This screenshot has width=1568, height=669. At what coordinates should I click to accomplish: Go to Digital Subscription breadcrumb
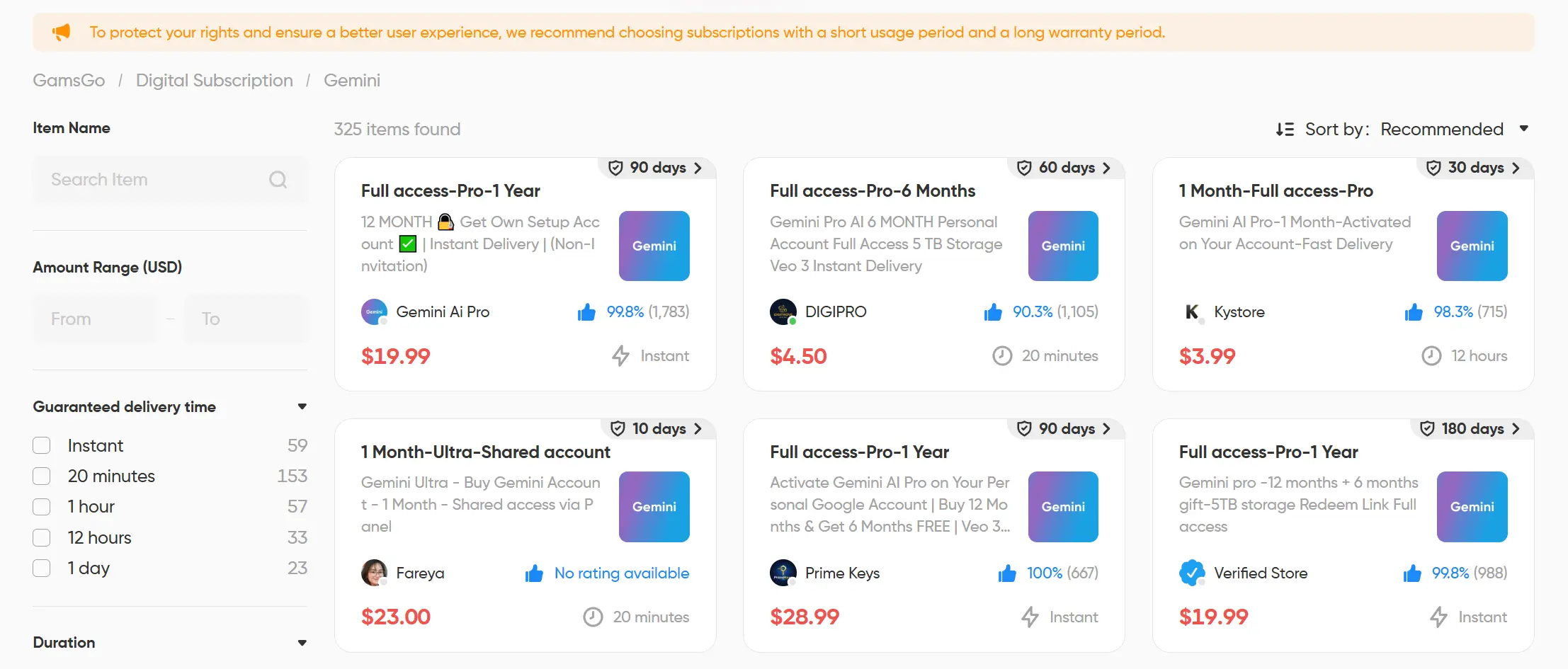click(x=215, y=81)
